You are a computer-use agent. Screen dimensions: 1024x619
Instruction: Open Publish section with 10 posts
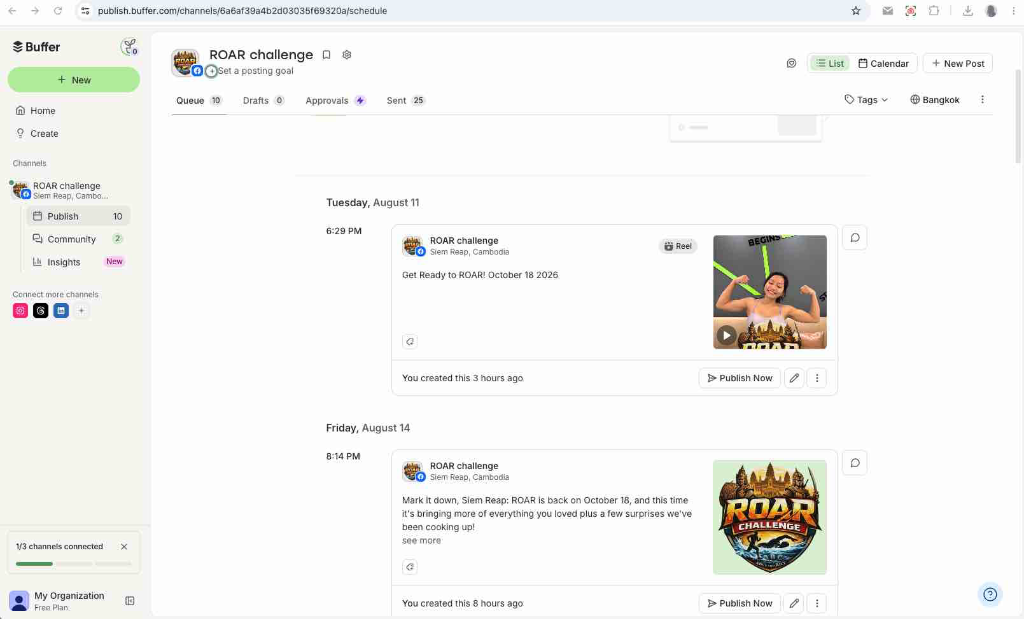pos(78,216)
